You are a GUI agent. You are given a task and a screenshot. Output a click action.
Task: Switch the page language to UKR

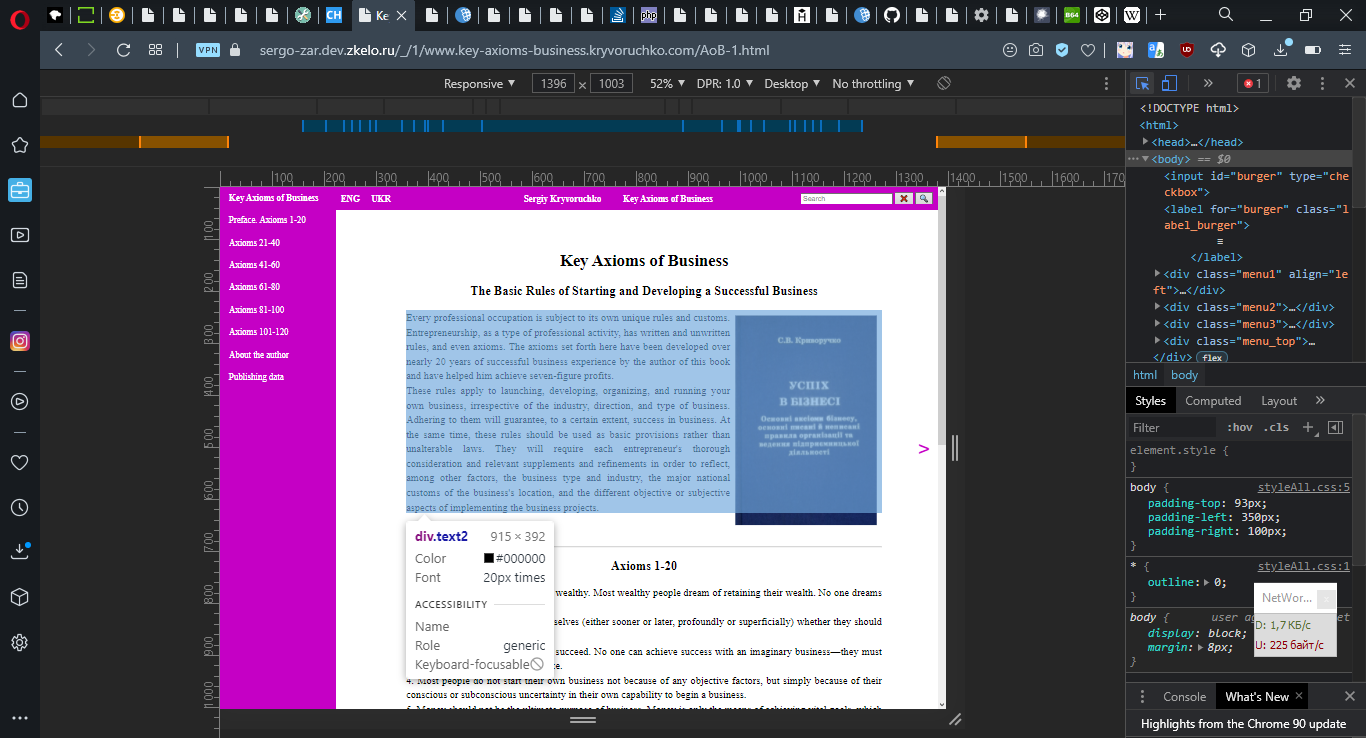[x=381, y=199]
